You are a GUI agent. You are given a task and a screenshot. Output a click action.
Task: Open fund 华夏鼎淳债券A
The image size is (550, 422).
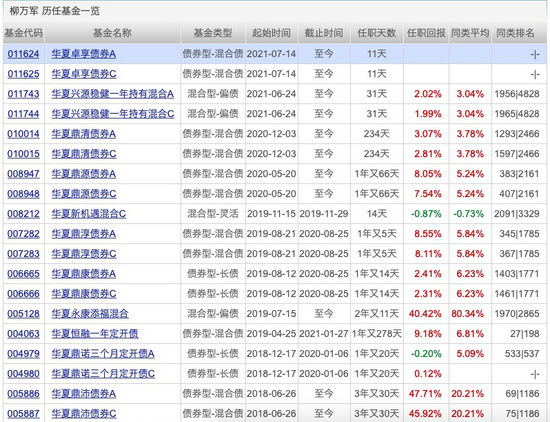pos(83,234)
